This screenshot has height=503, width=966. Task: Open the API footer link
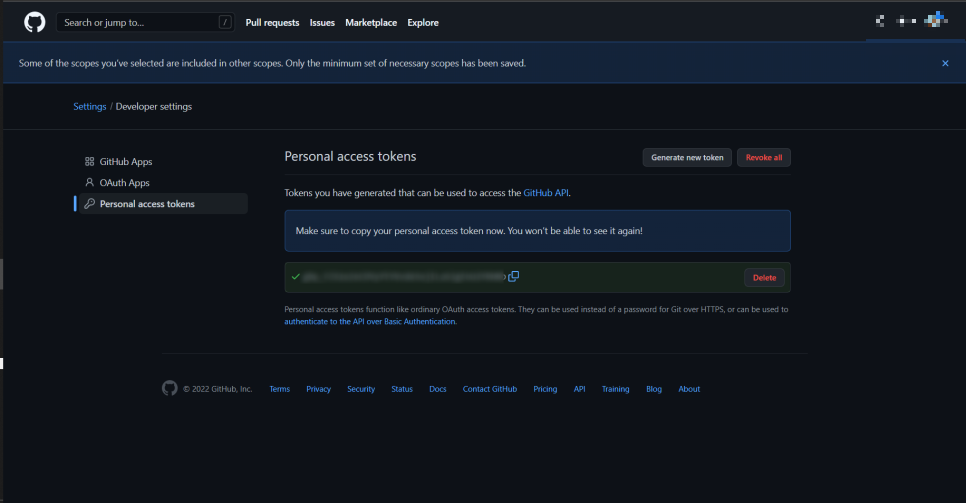point(579,389)
